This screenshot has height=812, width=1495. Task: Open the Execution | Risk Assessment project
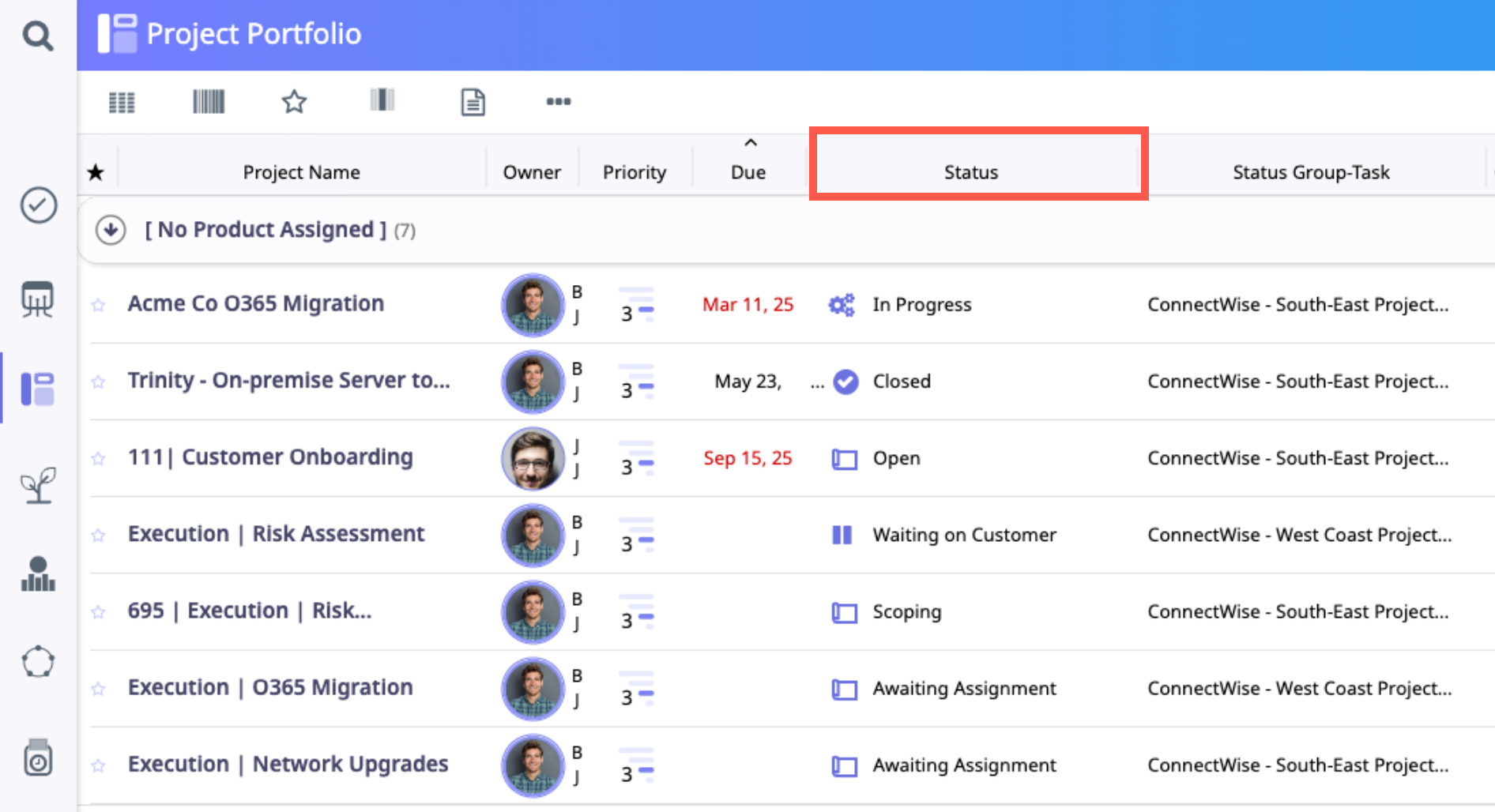point(276,534)
